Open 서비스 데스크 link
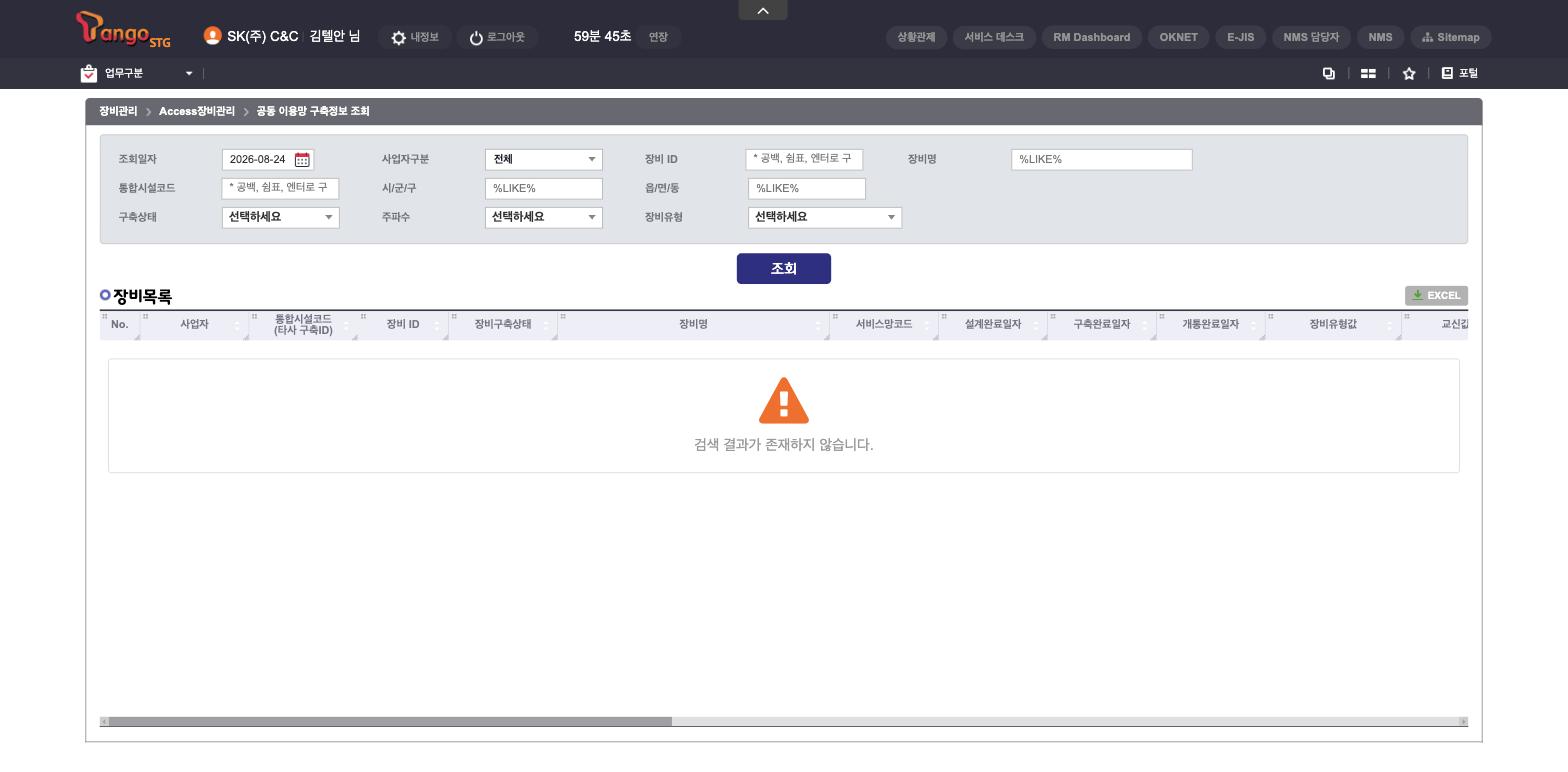This screenshot has width=1568, height=772. [994, 37]
